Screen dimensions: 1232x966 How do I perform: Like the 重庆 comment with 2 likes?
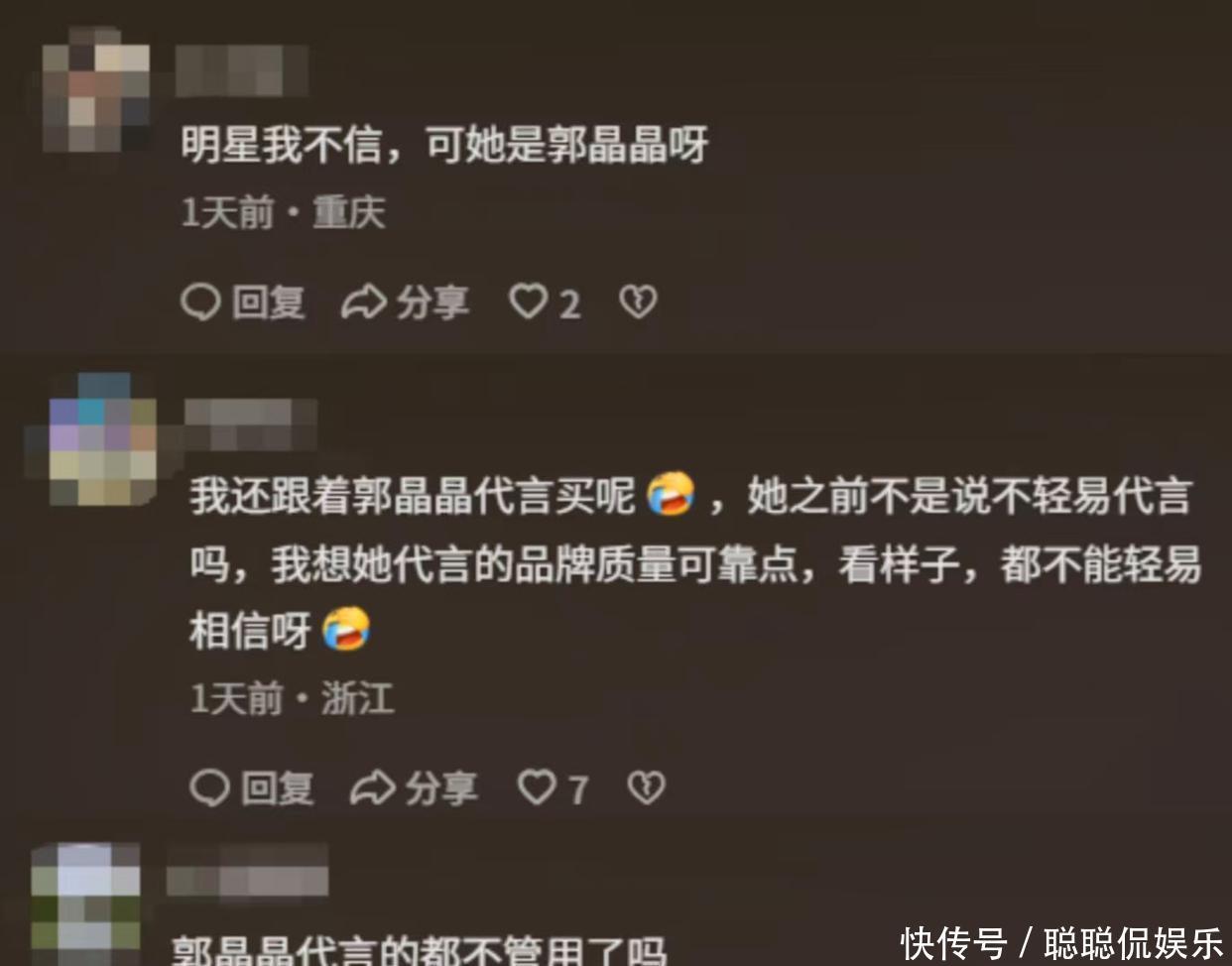click(545, 302)
